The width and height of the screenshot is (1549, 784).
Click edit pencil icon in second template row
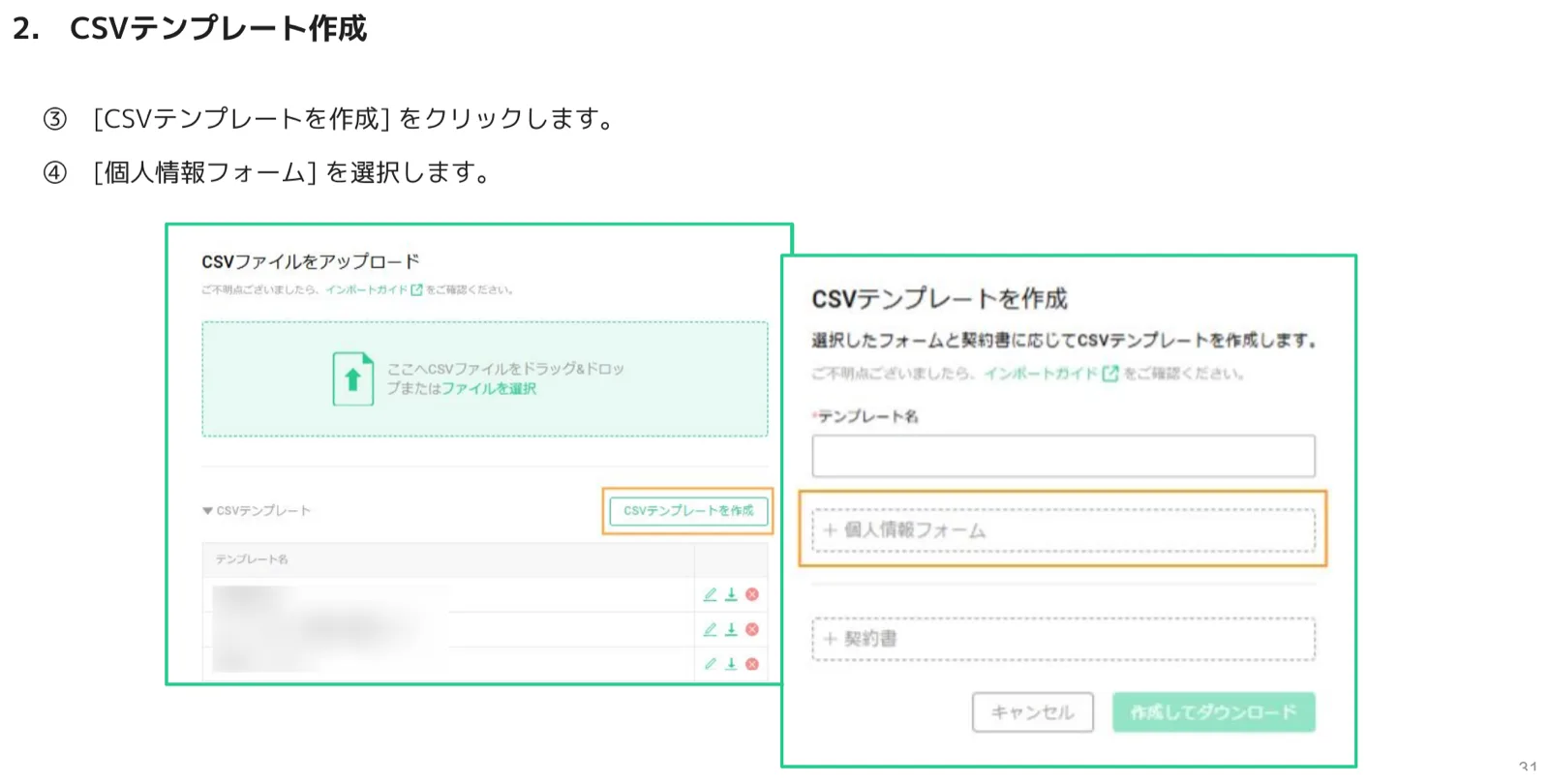(710, 629)
